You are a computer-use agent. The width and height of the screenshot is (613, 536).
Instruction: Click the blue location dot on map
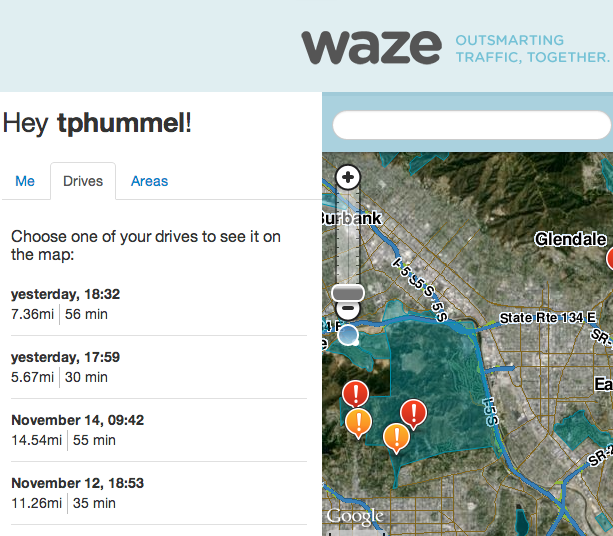click(x=347, y=335)
